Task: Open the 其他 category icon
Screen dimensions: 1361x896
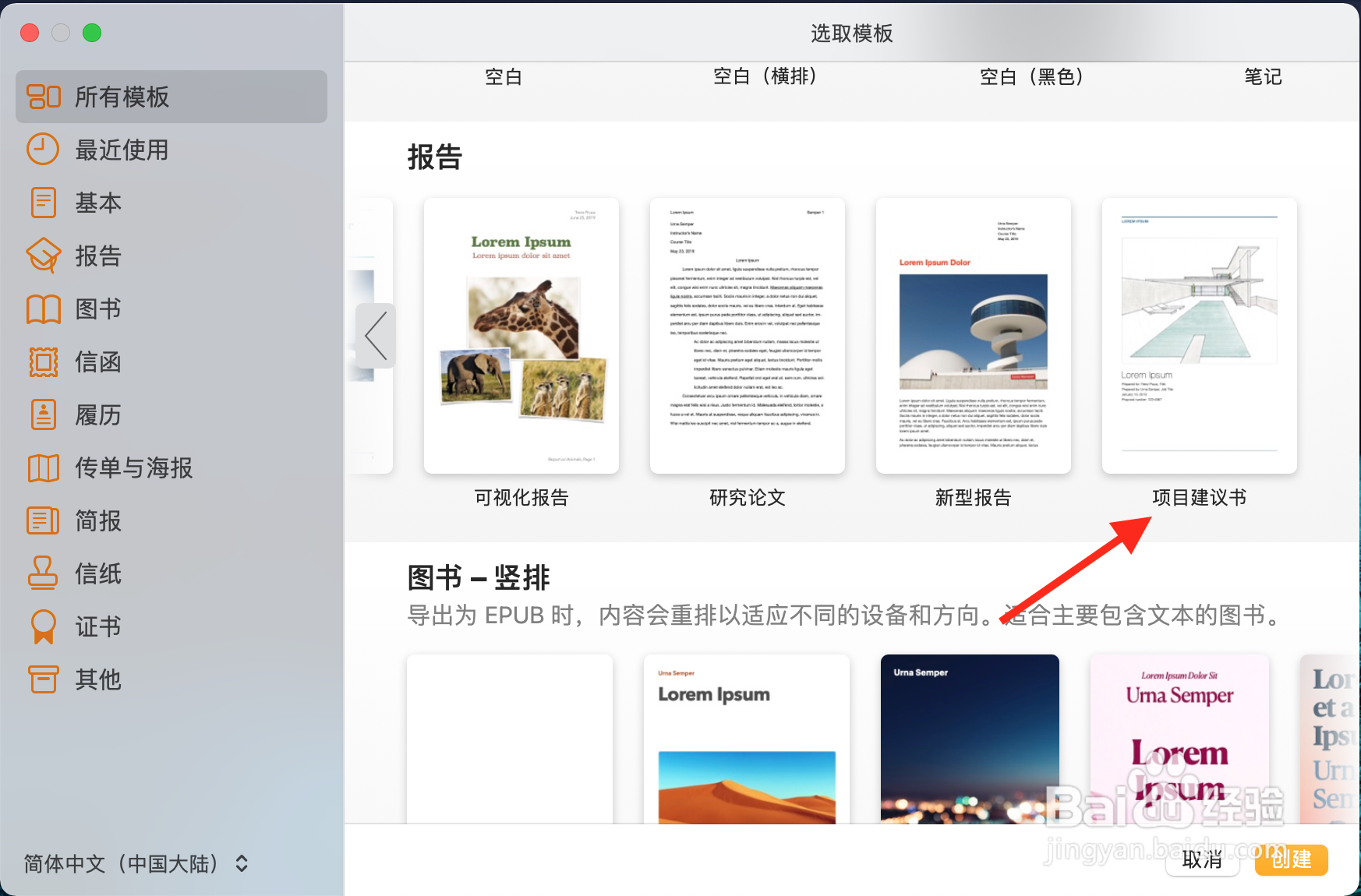Action: tap(43, 679)
